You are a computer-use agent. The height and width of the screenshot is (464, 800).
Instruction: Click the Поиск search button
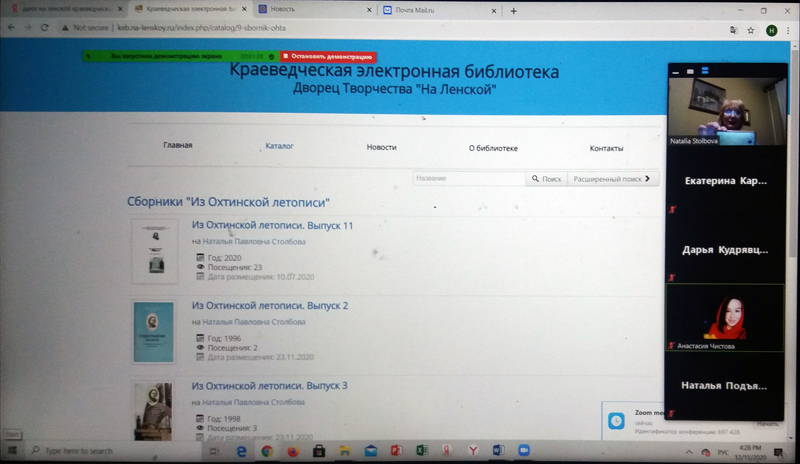(546, 179)
